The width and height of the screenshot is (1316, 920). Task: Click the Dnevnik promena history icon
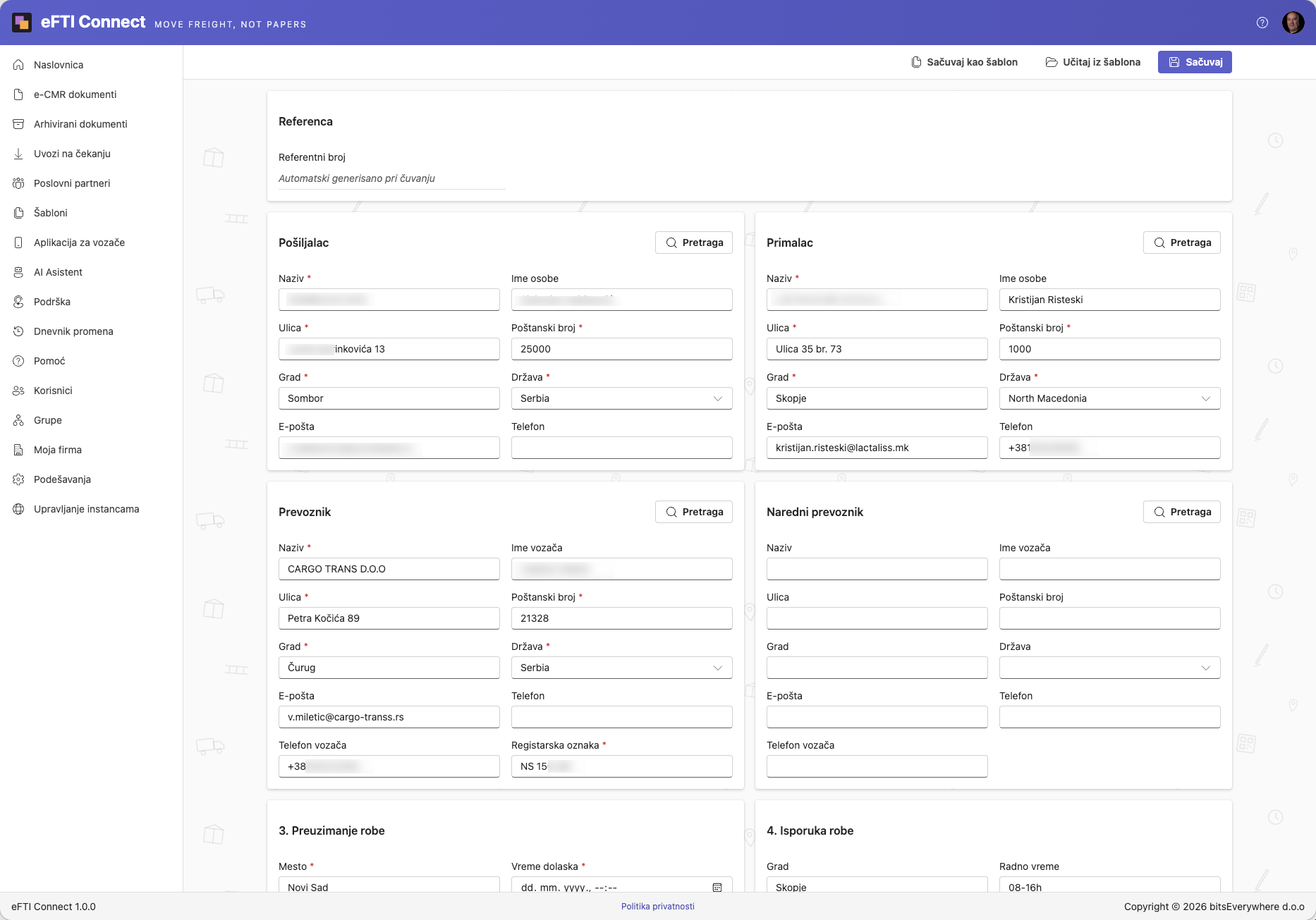(18, 331)
